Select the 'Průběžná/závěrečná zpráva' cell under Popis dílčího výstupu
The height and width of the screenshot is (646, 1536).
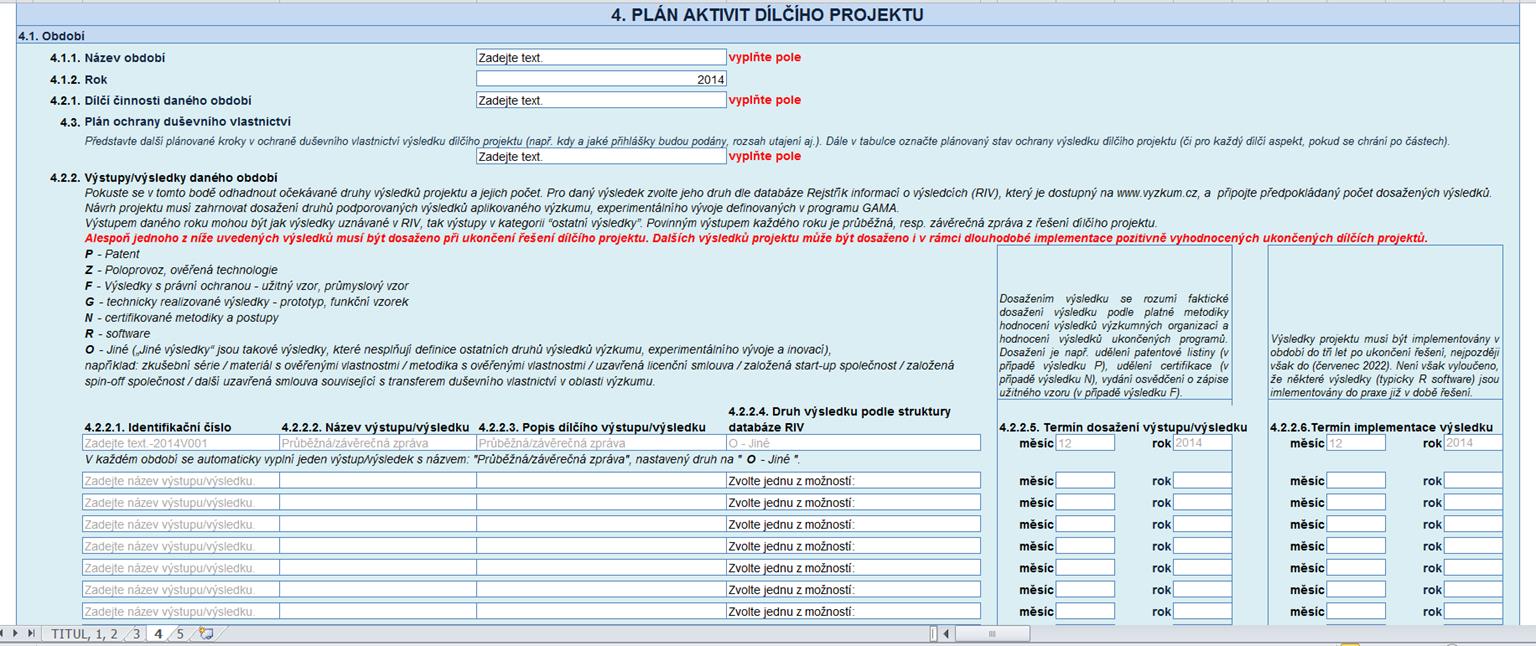(601, 443)
